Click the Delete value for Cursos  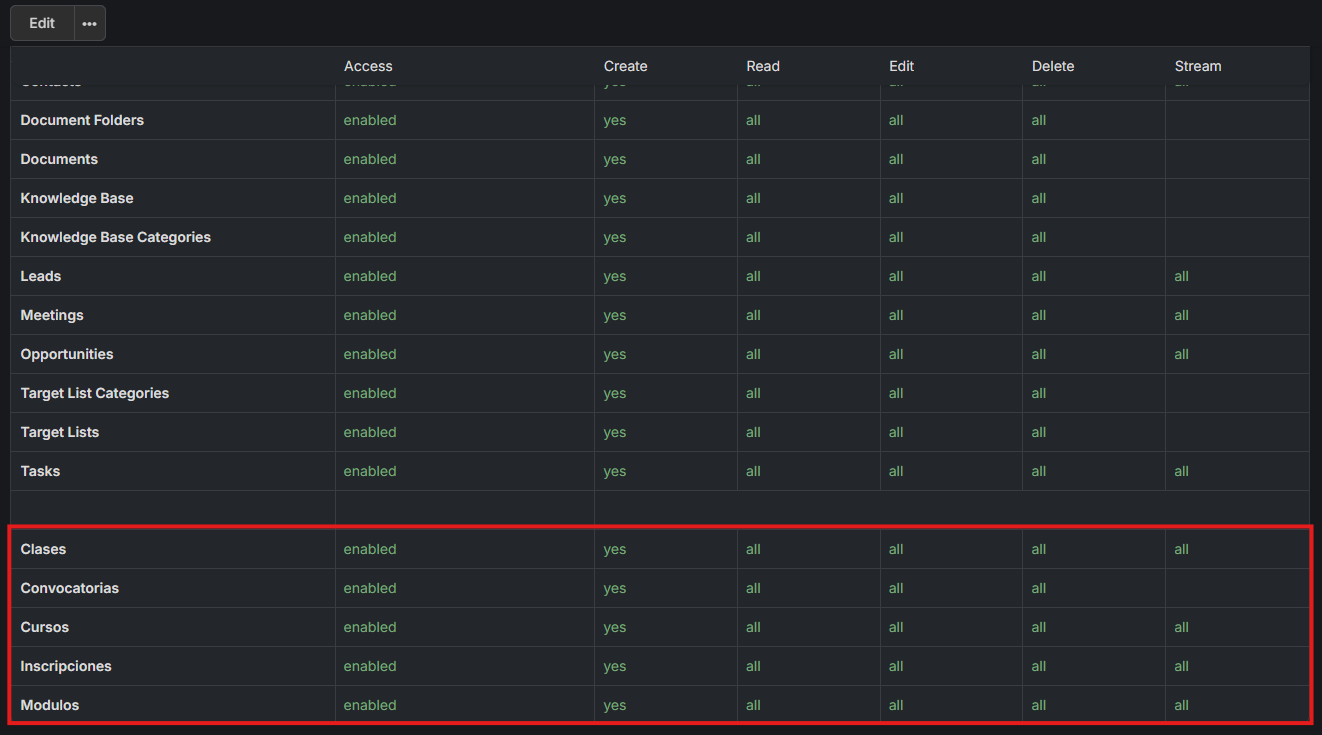tap(1038, 627)
